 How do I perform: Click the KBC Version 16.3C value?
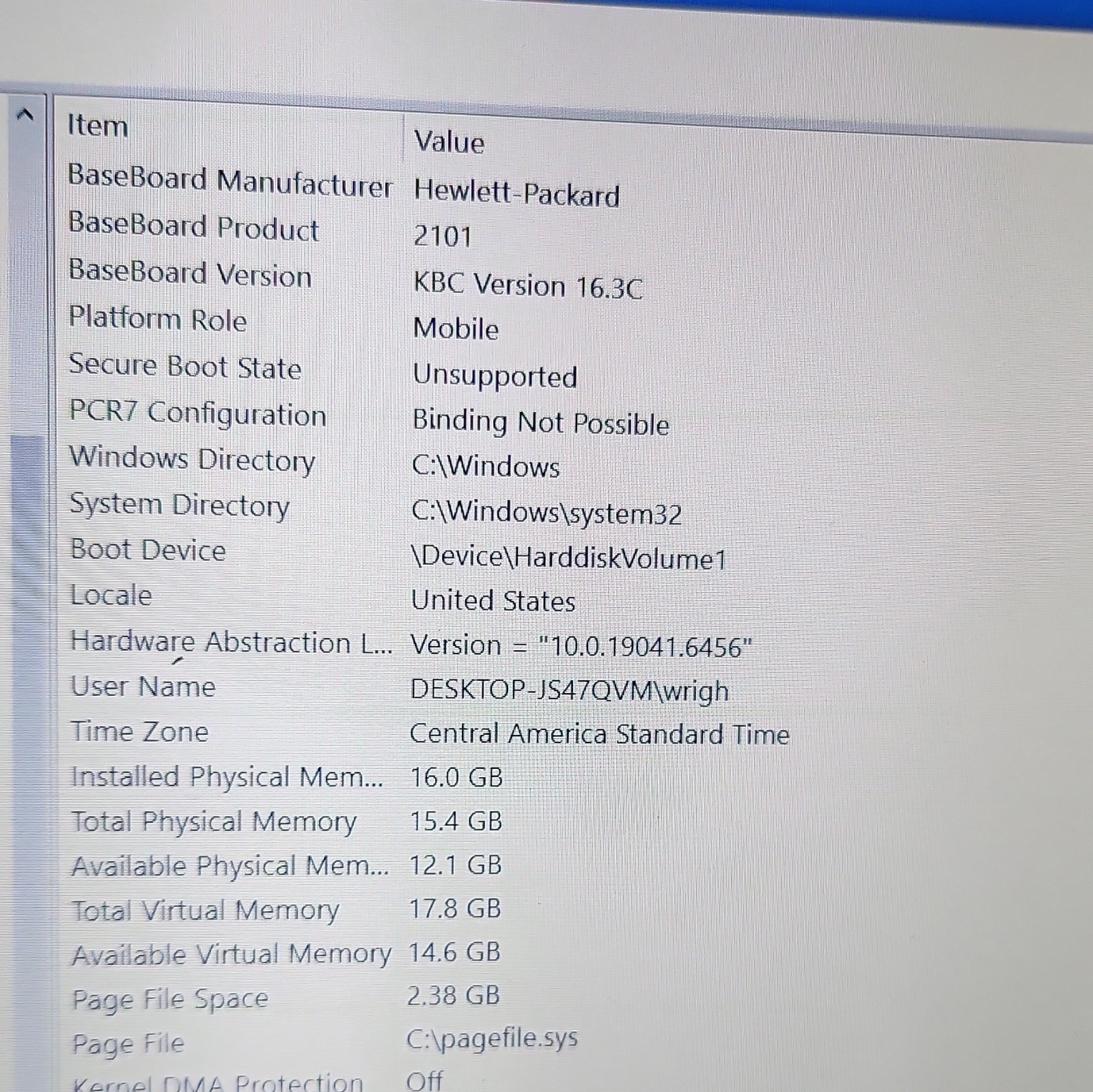(528, 285)
